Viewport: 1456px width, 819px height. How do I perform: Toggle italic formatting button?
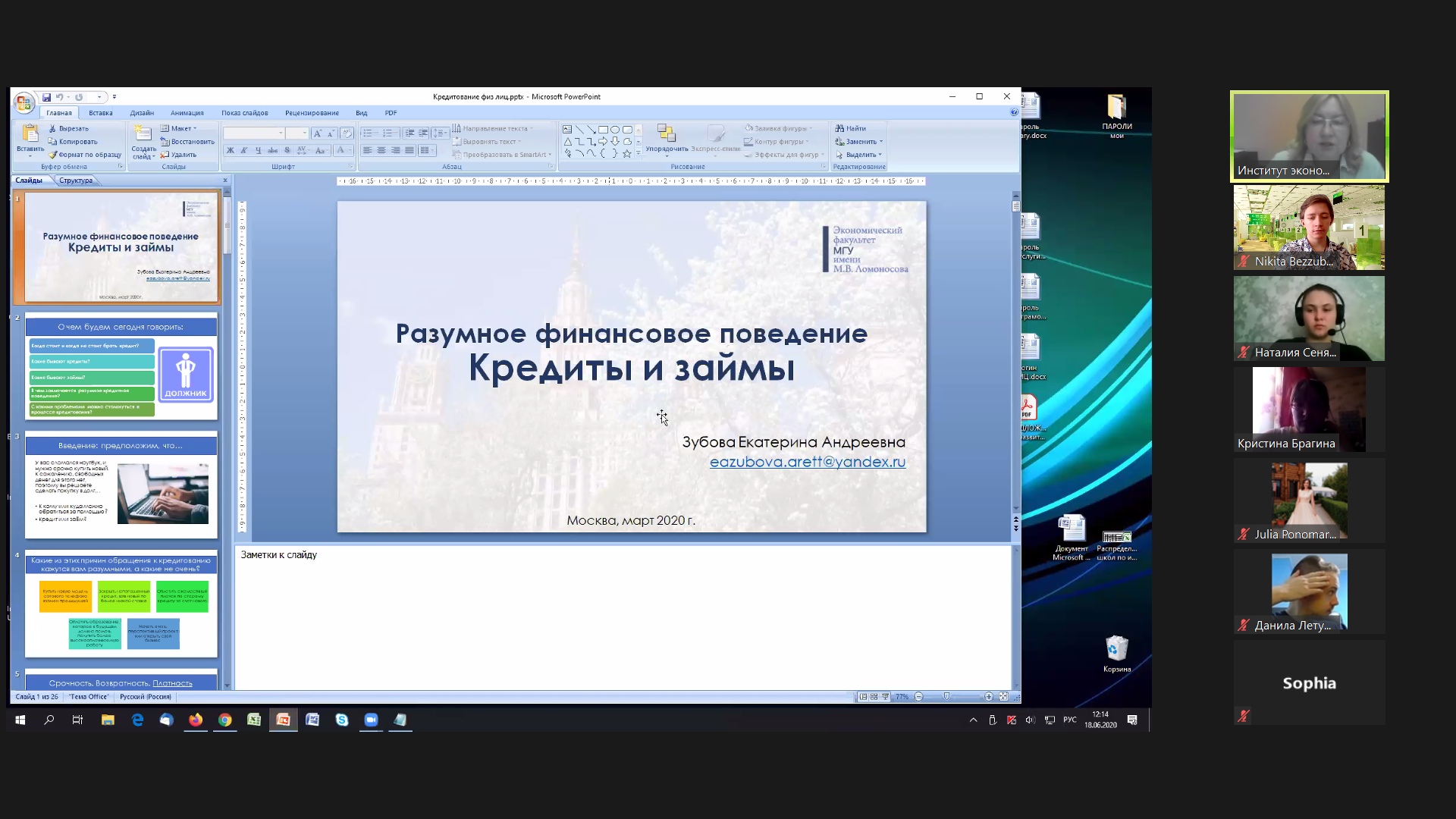tap(242, 150)
